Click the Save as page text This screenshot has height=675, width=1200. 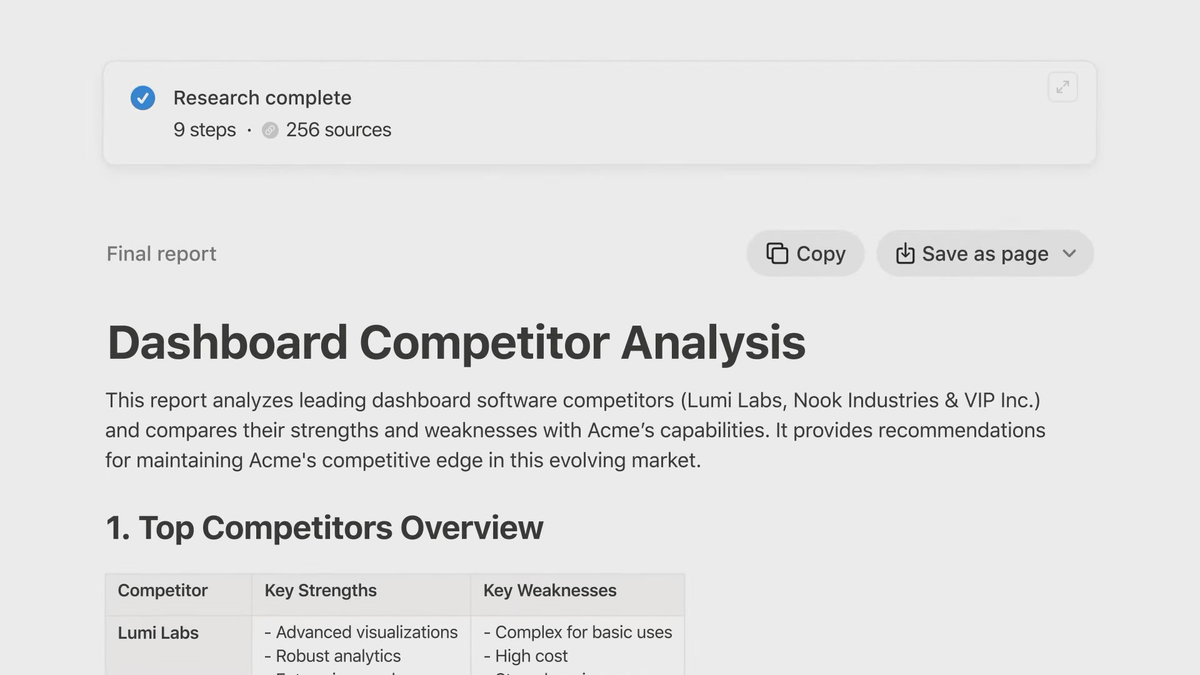point(985,254)
